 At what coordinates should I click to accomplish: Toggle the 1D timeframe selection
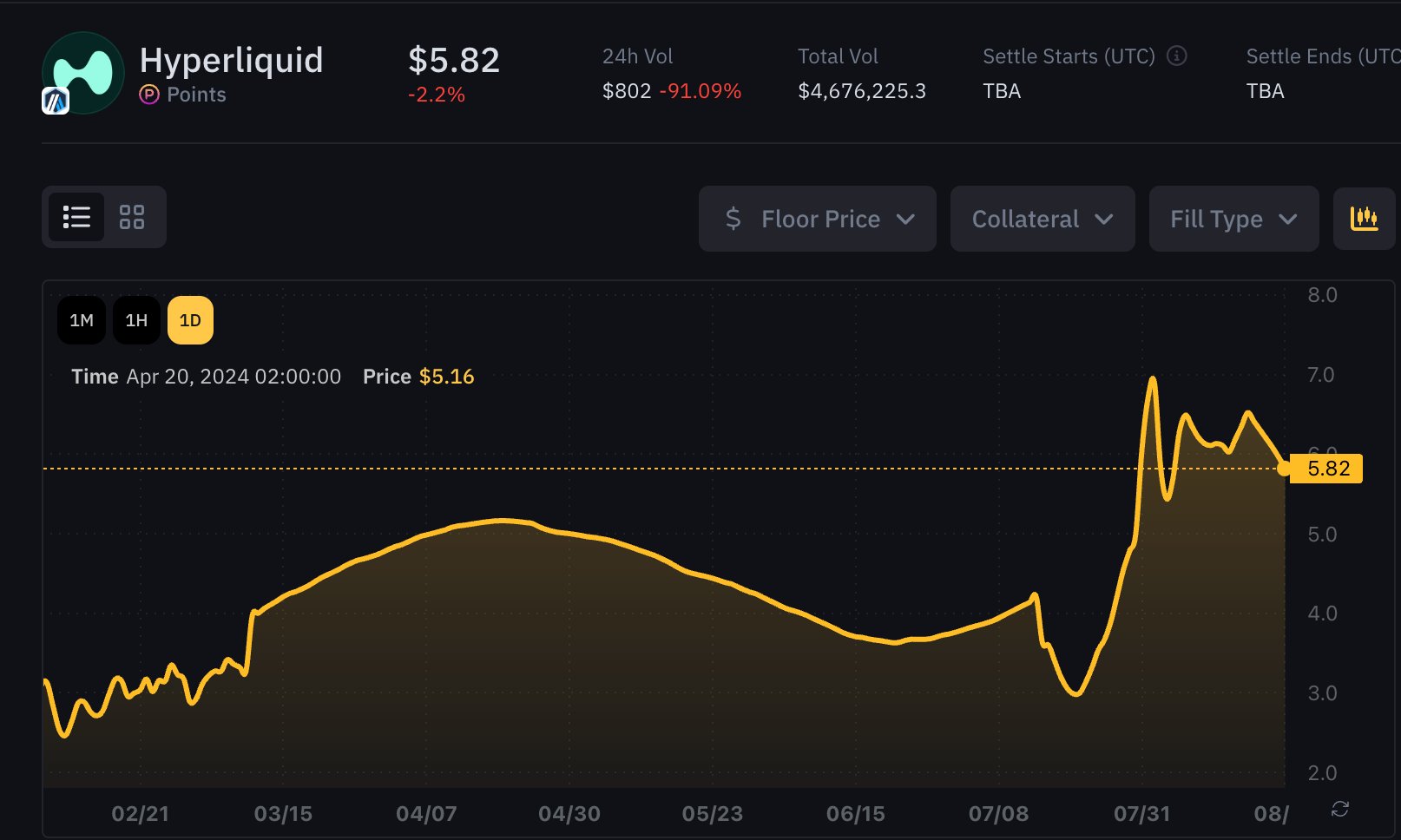pos(190,319)
